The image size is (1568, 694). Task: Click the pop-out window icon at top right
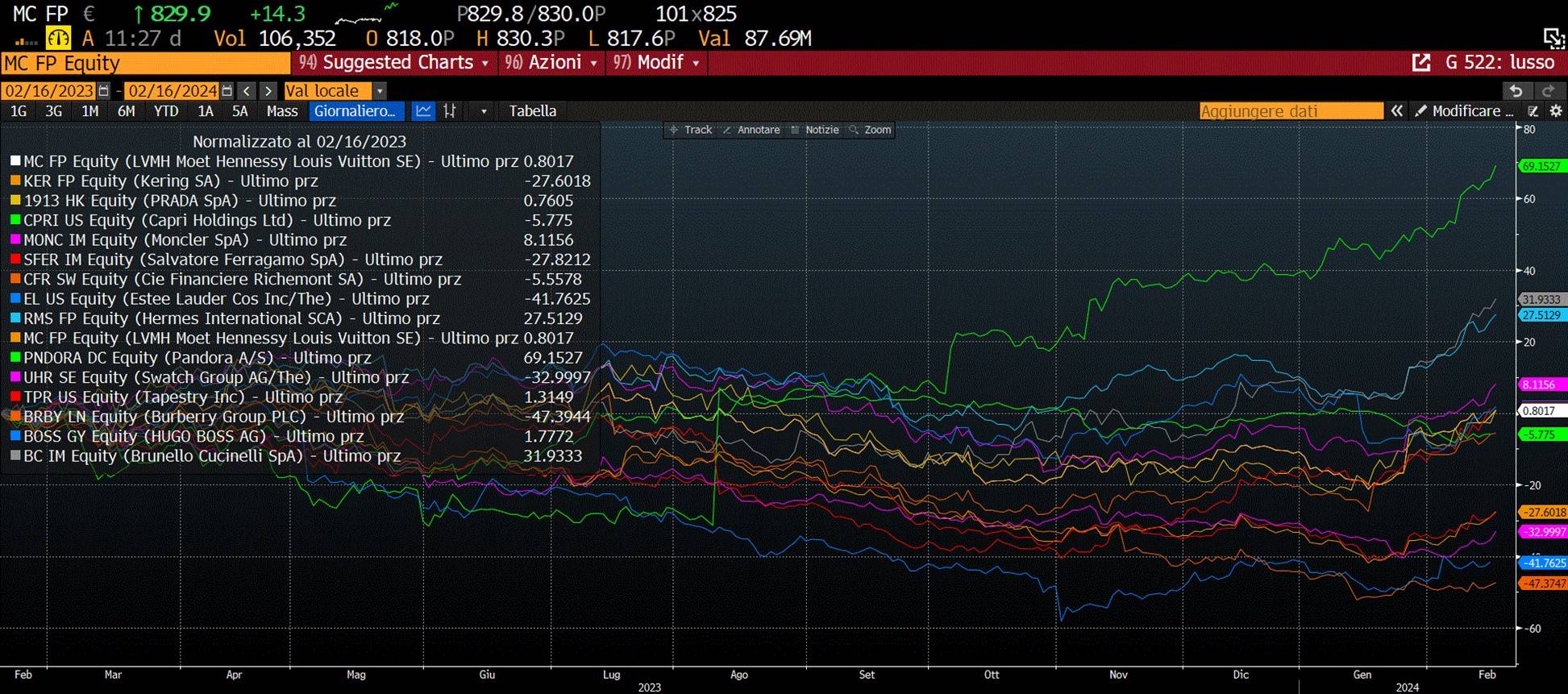coord(1553,38)
